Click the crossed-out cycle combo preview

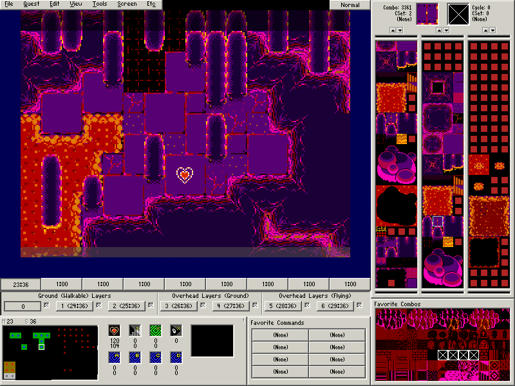pos(458,14)
